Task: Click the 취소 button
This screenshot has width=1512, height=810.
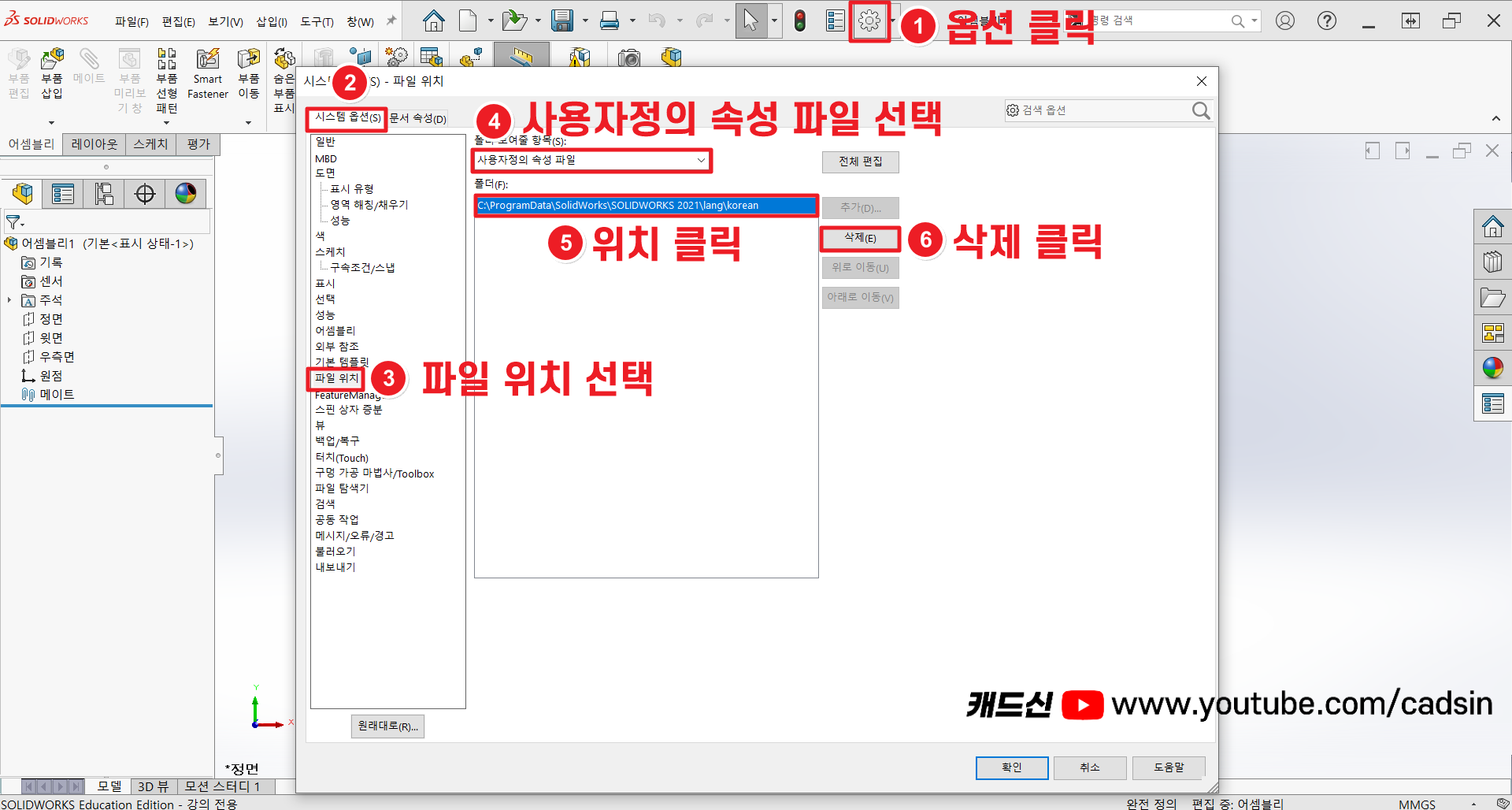Action: tap(1090, 767)
